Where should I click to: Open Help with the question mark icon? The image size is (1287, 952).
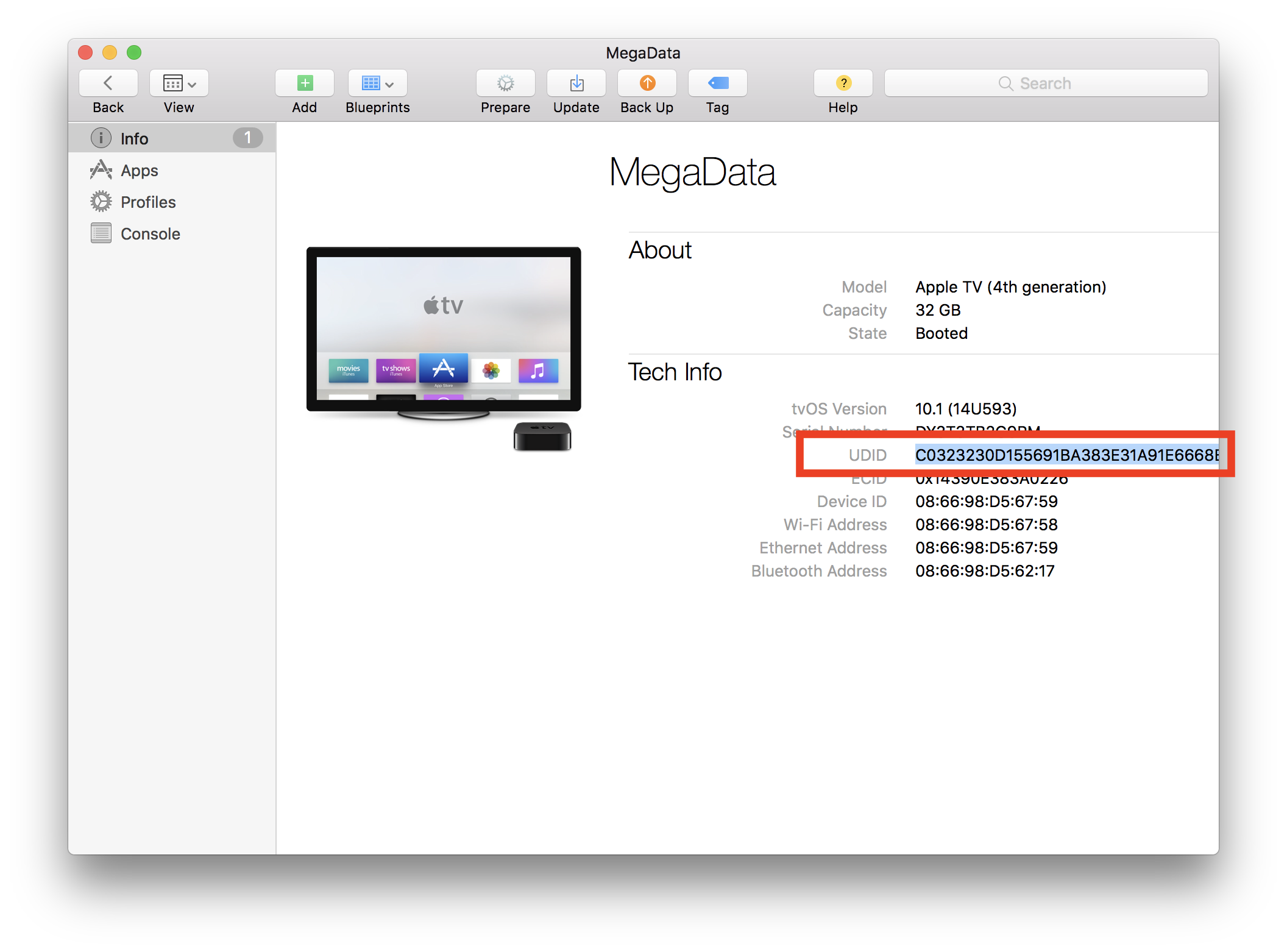tap(843, 83)
